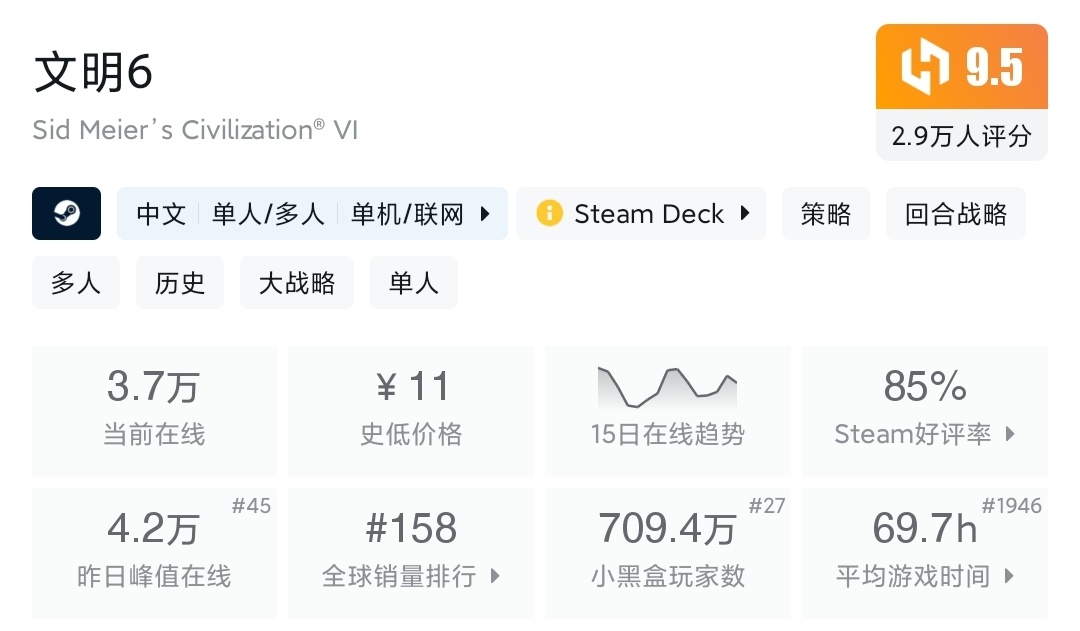Click the Steam platform icon
This screenshot has height=631, width=1080.
66,213
